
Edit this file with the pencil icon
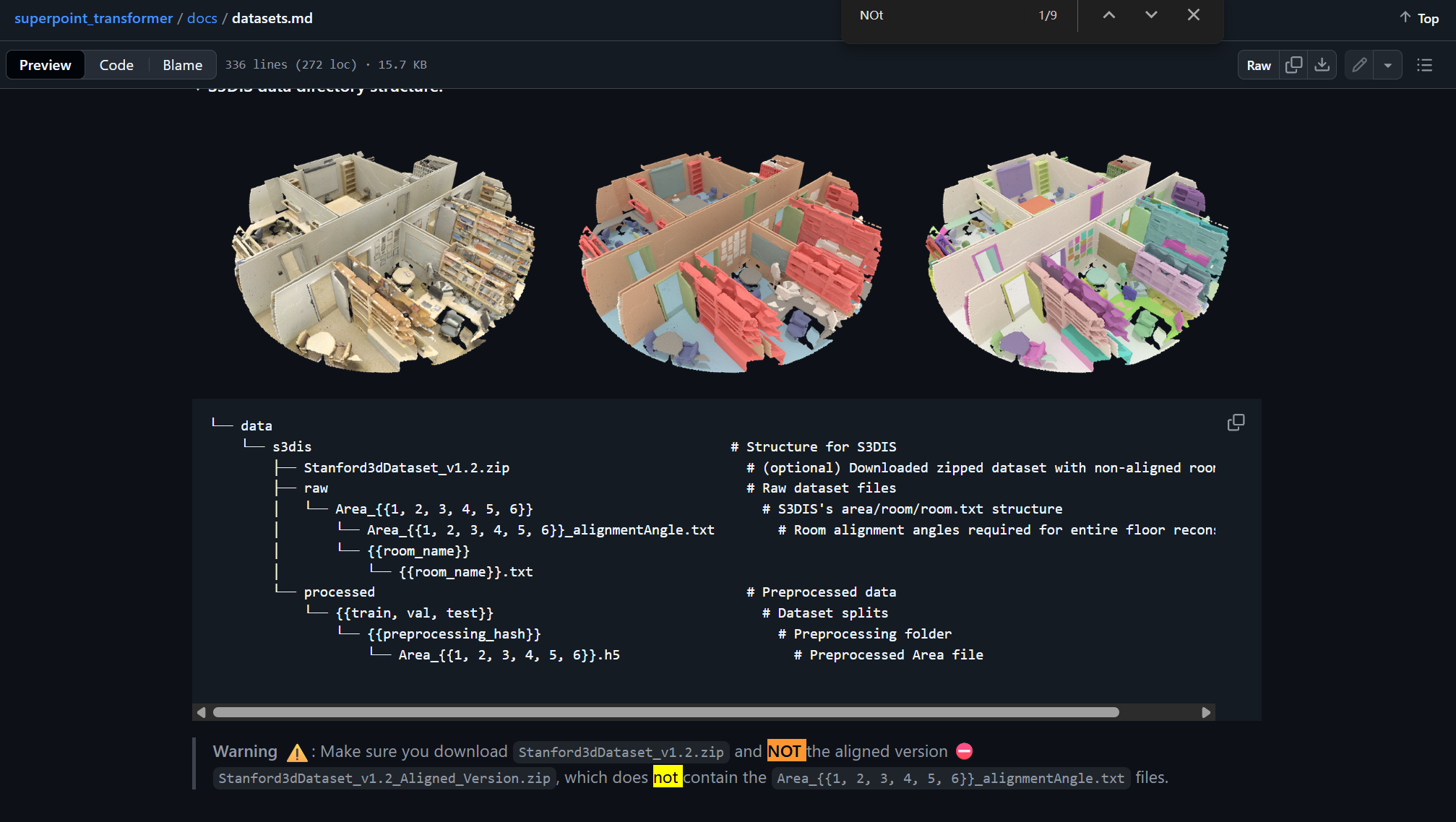pos(1359,65)
